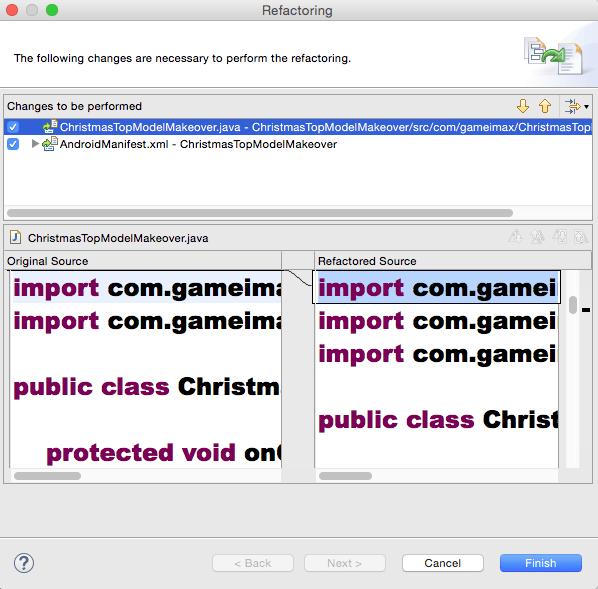Click the help question mark icon
The width and height of the screenshot is (598, 589).
pyautogui.click(x=24, y=563)
